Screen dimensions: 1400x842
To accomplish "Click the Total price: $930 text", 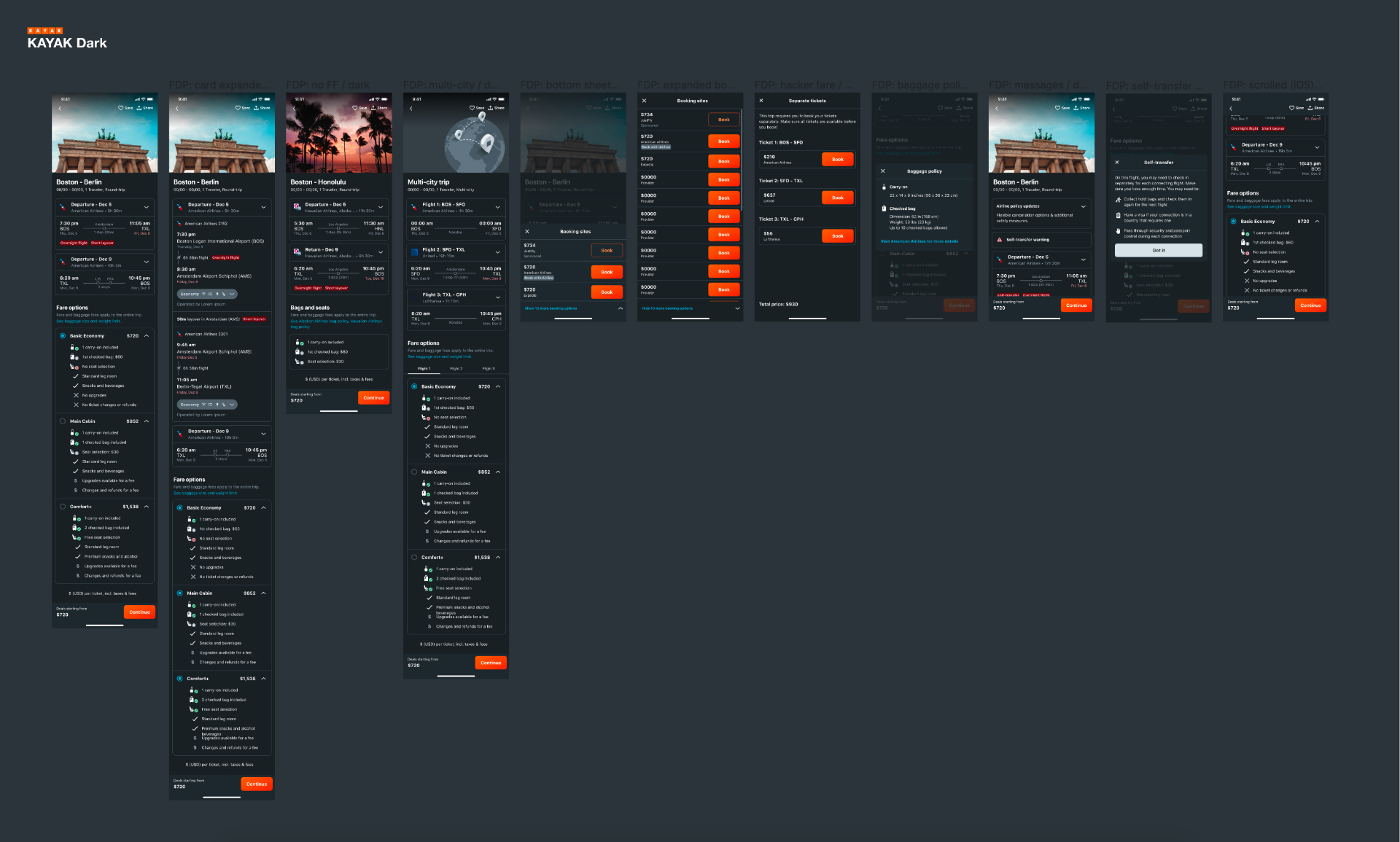I will [x=778, y=304].
